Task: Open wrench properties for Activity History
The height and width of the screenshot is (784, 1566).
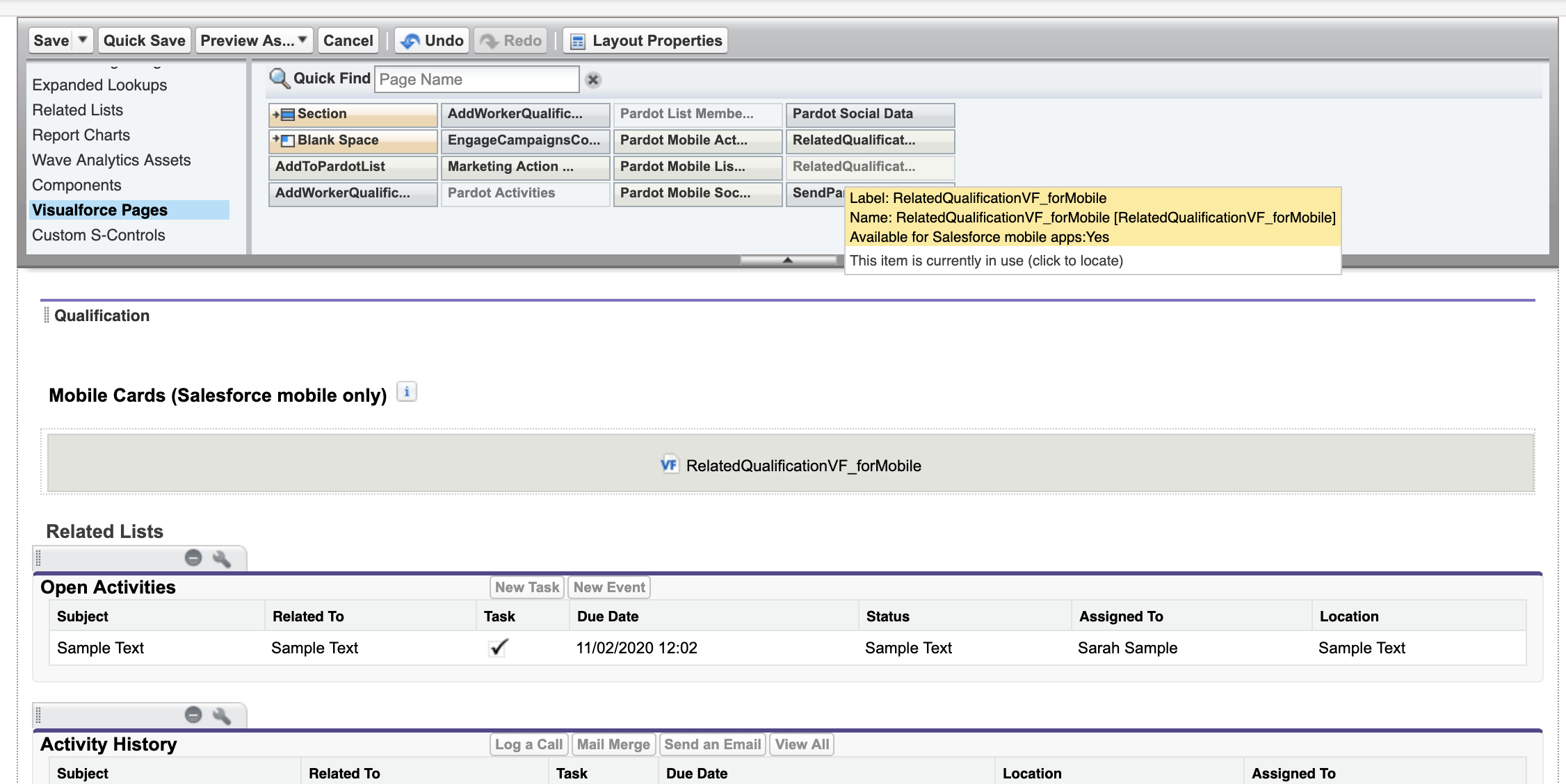Action: tap(222, 716)
